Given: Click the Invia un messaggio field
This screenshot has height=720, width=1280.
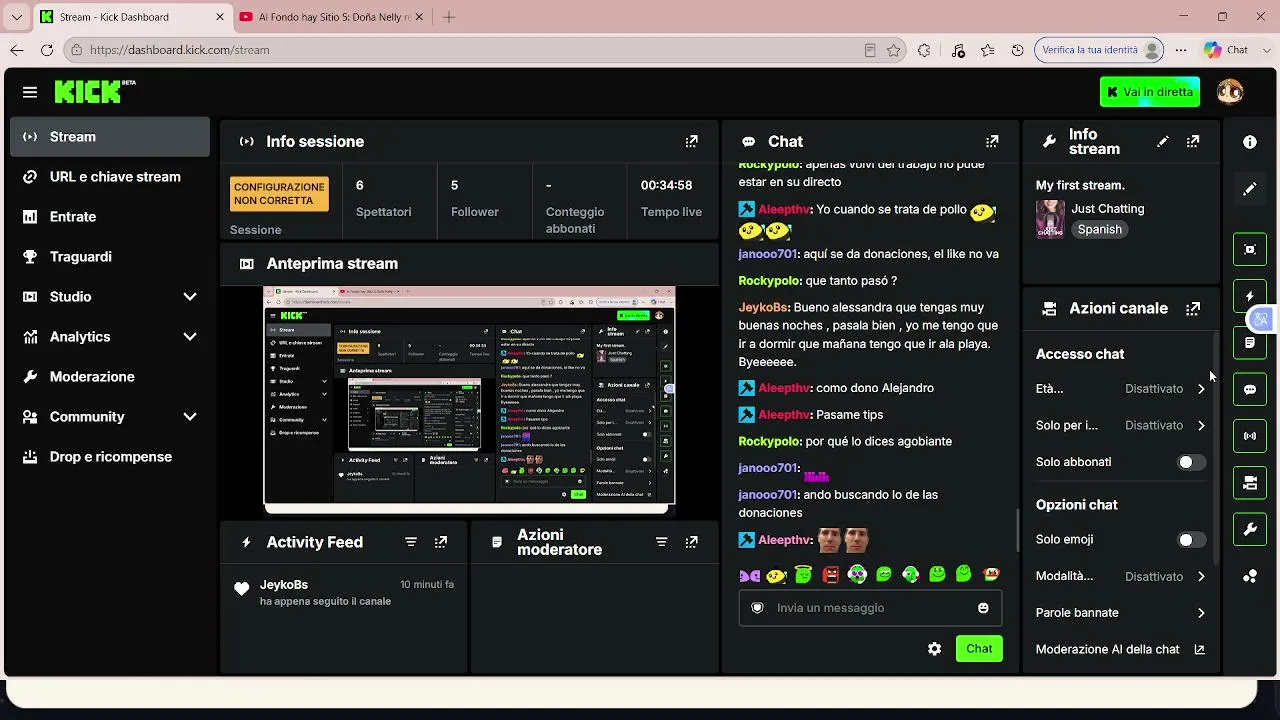Looking at the screenshot, I should pos(870,608).
